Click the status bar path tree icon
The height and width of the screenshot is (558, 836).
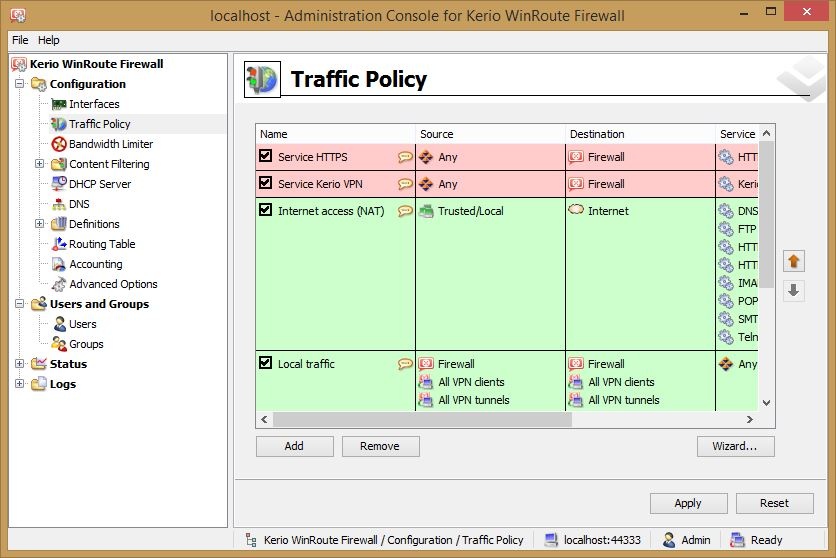click(x=251, y=540)
